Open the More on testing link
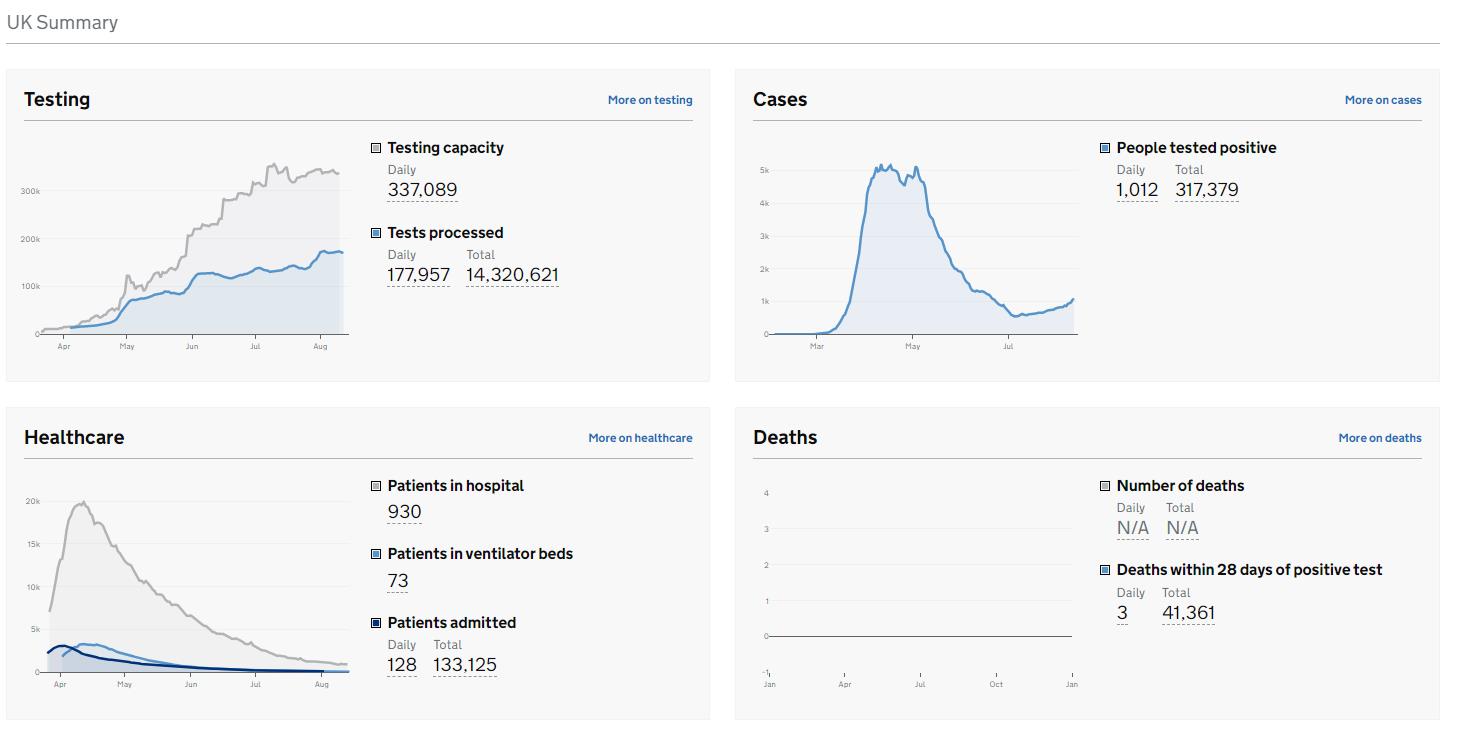The width and height of the screenshot is (1463, 753). 650,100
